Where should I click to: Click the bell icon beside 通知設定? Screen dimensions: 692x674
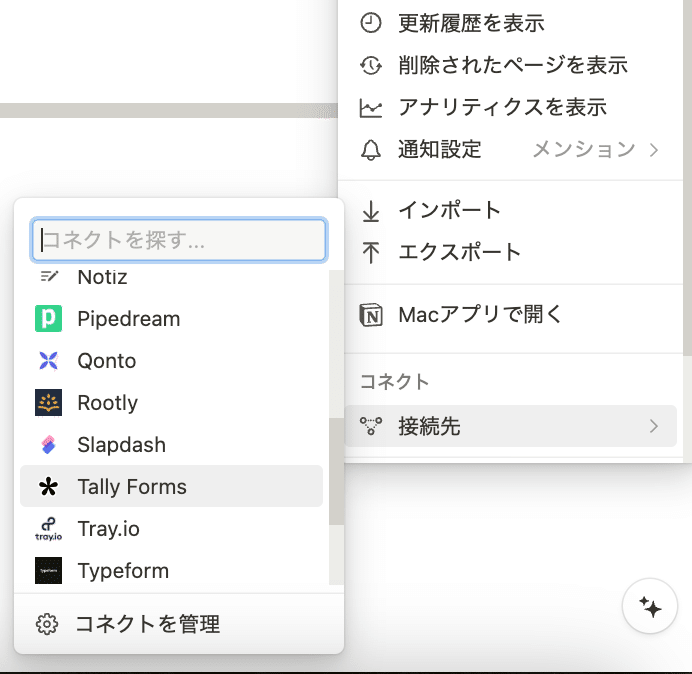point(371,150)
